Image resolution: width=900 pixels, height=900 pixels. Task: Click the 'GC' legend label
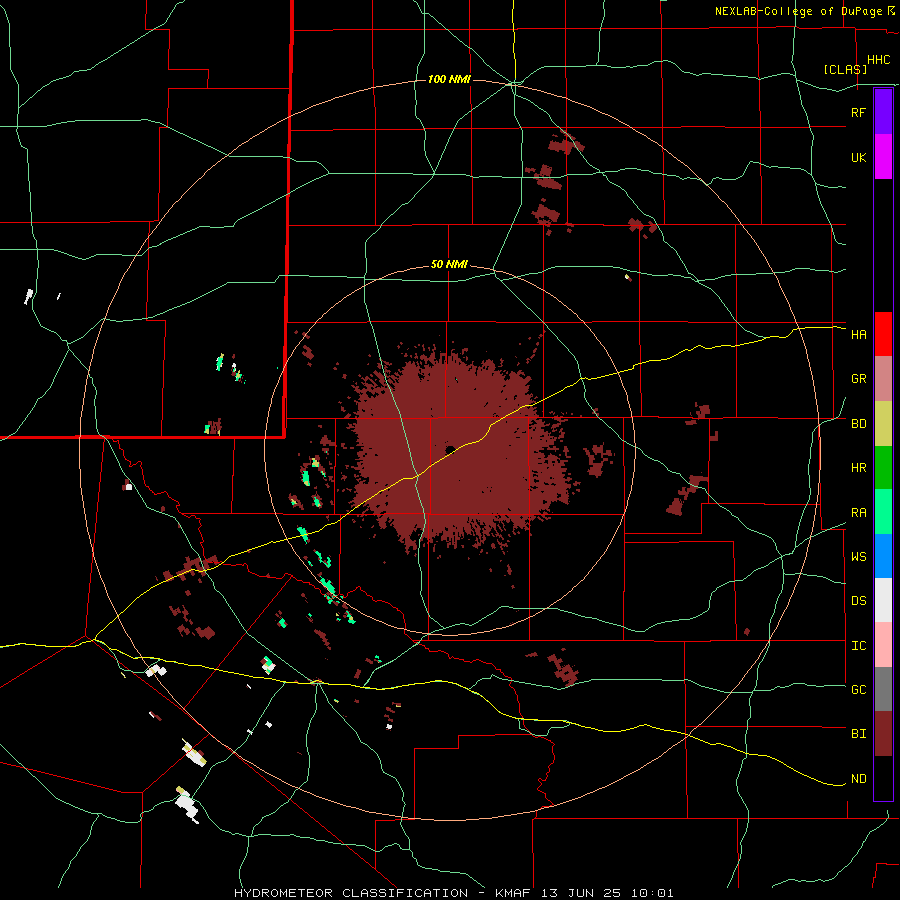858,690
